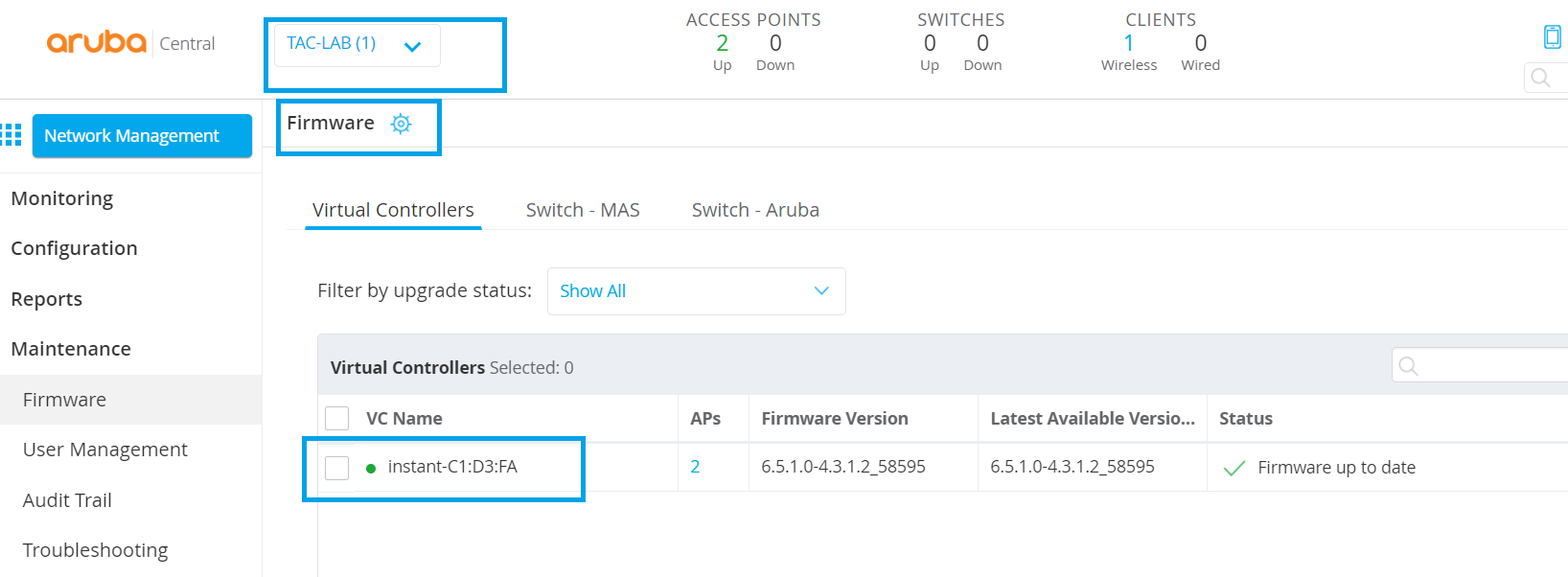
Task: Click the wireless clients count 1
Action: 1128,43
